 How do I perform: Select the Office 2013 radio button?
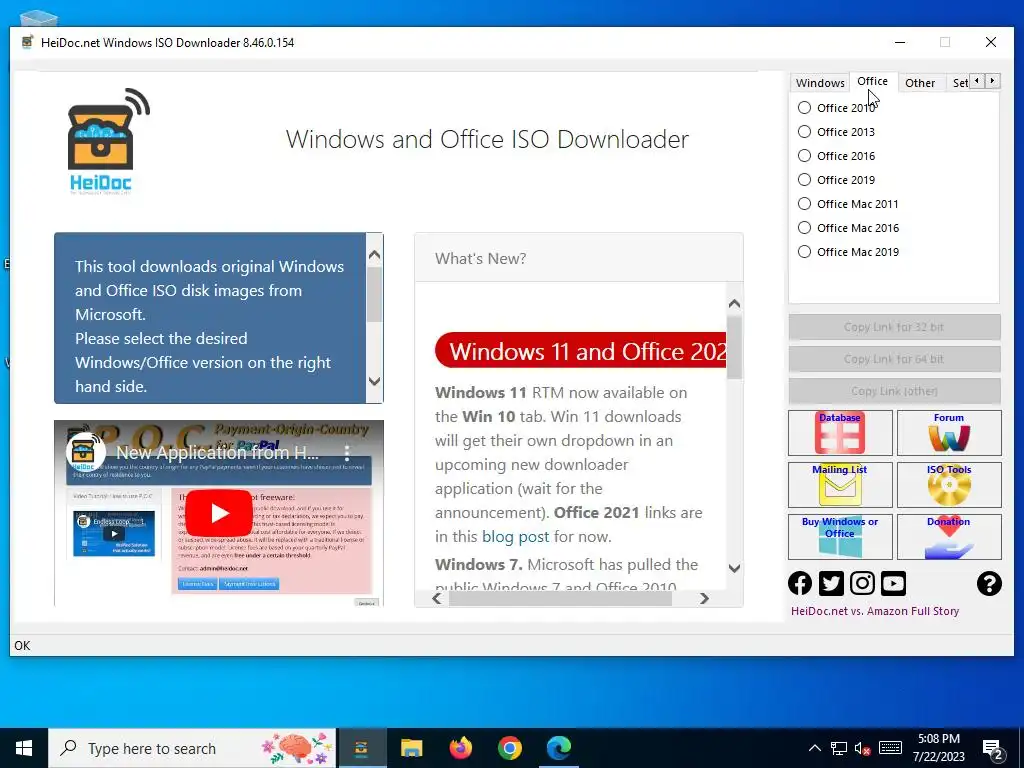click(x=805, y=131)
